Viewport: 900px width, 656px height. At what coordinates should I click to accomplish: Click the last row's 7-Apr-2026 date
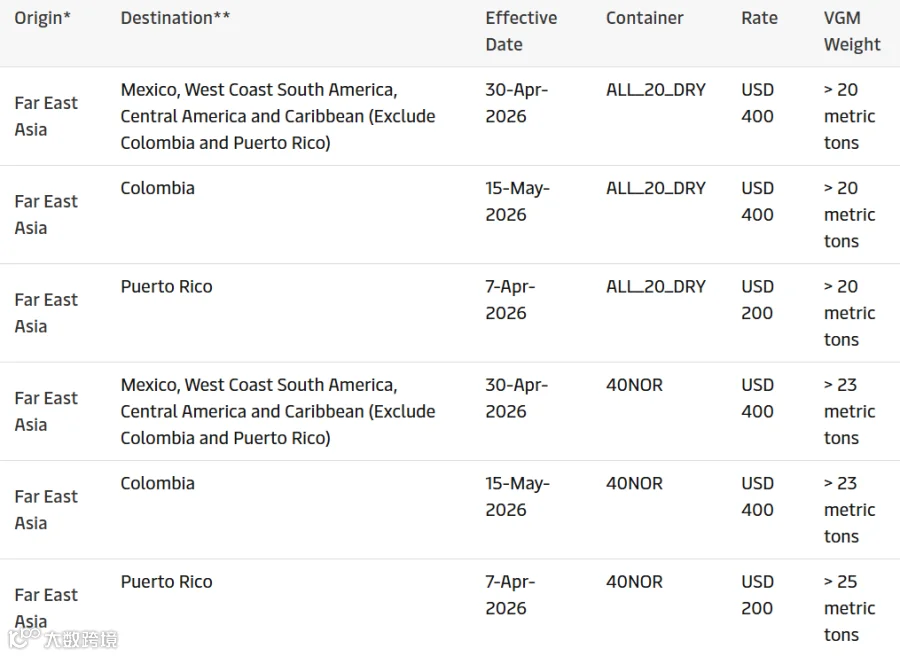pos(510,595)
